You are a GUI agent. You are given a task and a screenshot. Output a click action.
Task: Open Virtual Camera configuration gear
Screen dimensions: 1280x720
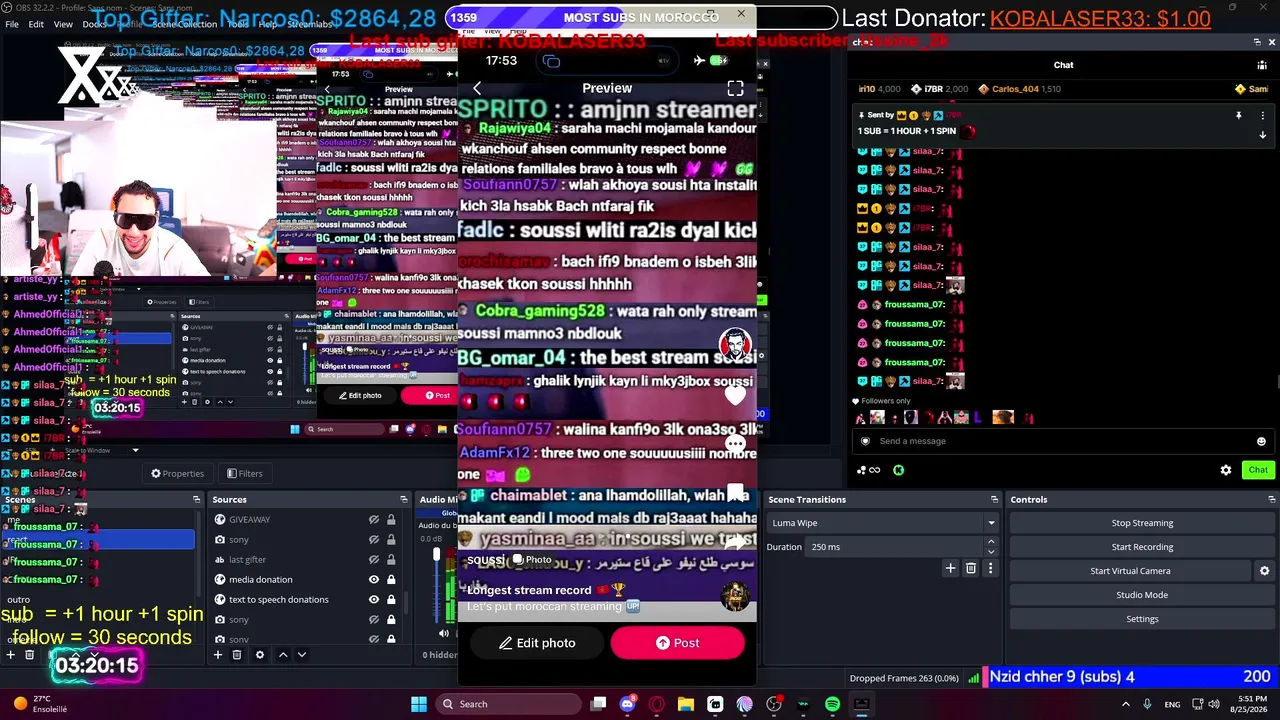tap(1264, 571)
